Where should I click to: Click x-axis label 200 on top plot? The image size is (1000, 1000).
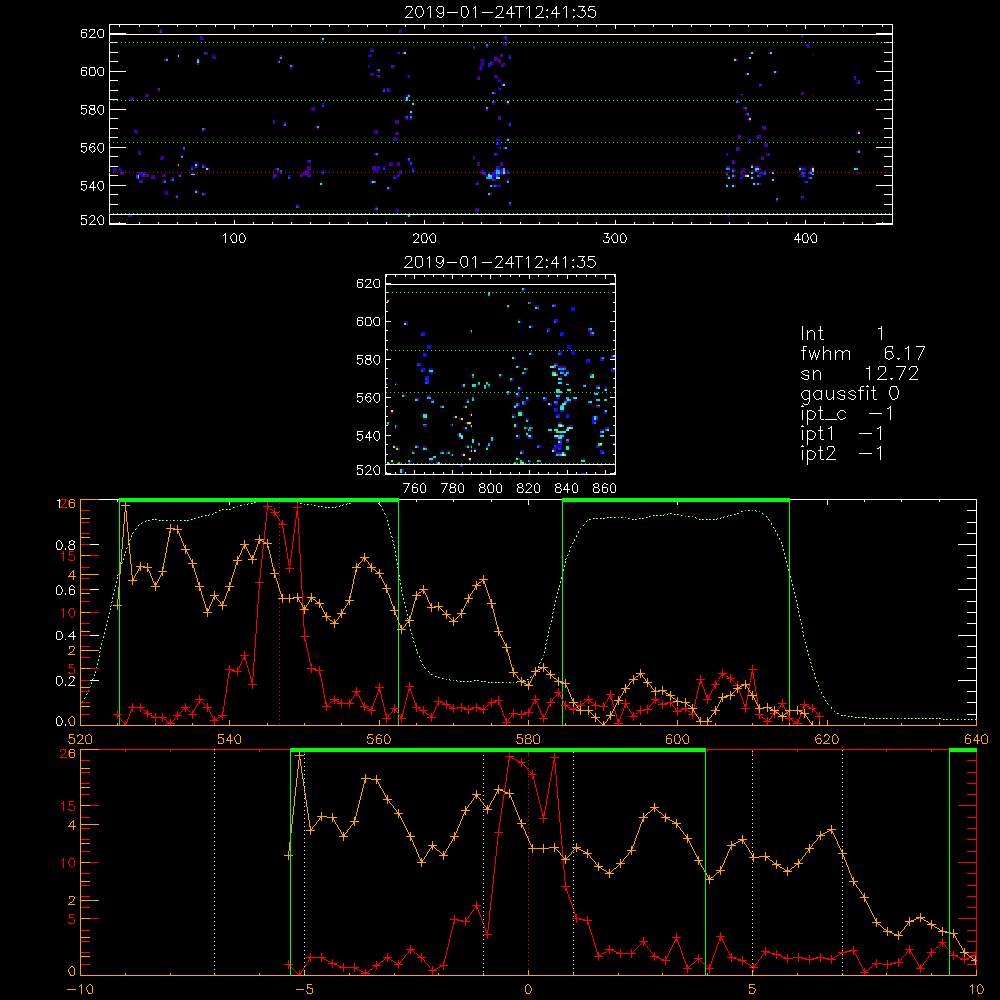pyautogui.click(x=424, y=239)
